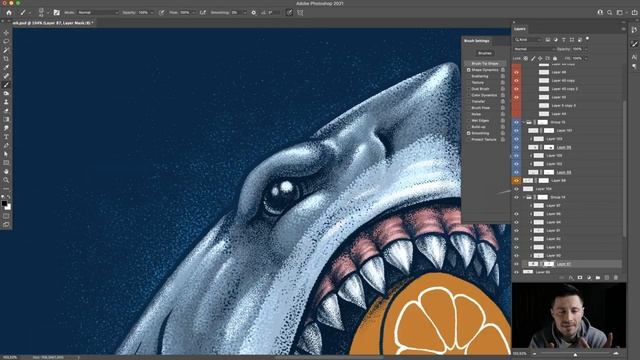
Task: Select the Healing Brush tool
Action: point(6,76)
